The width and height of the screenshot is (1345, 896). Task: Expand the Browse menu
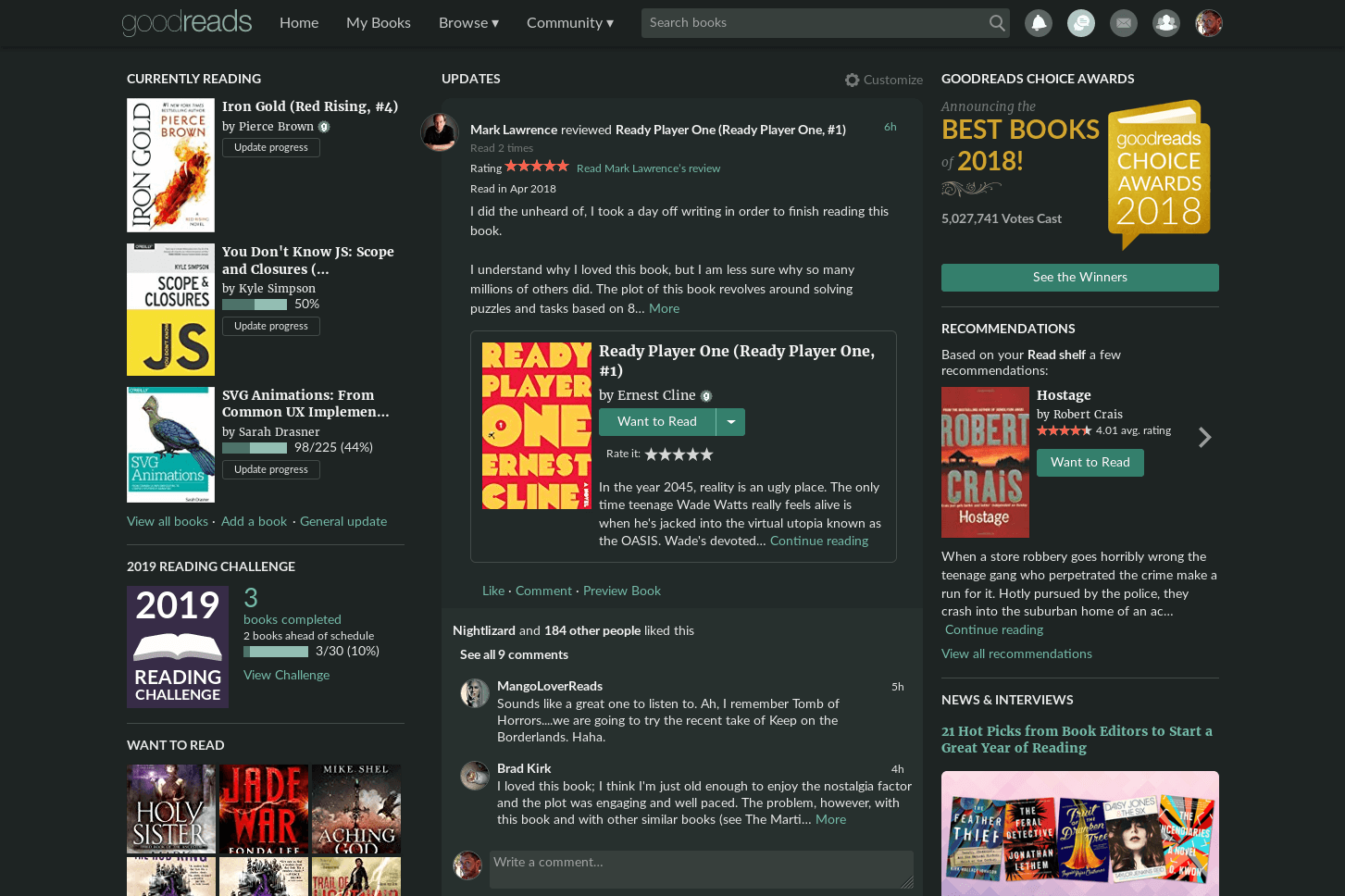coord(468,23)
